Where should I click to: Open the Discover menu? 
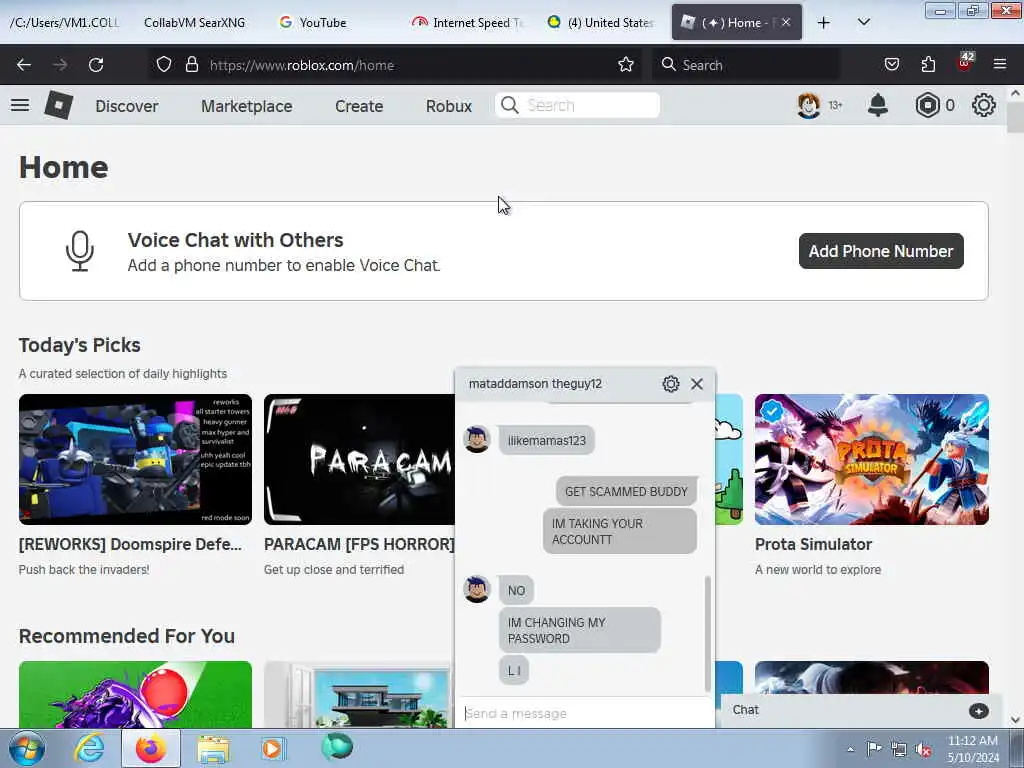pos(127,106)
